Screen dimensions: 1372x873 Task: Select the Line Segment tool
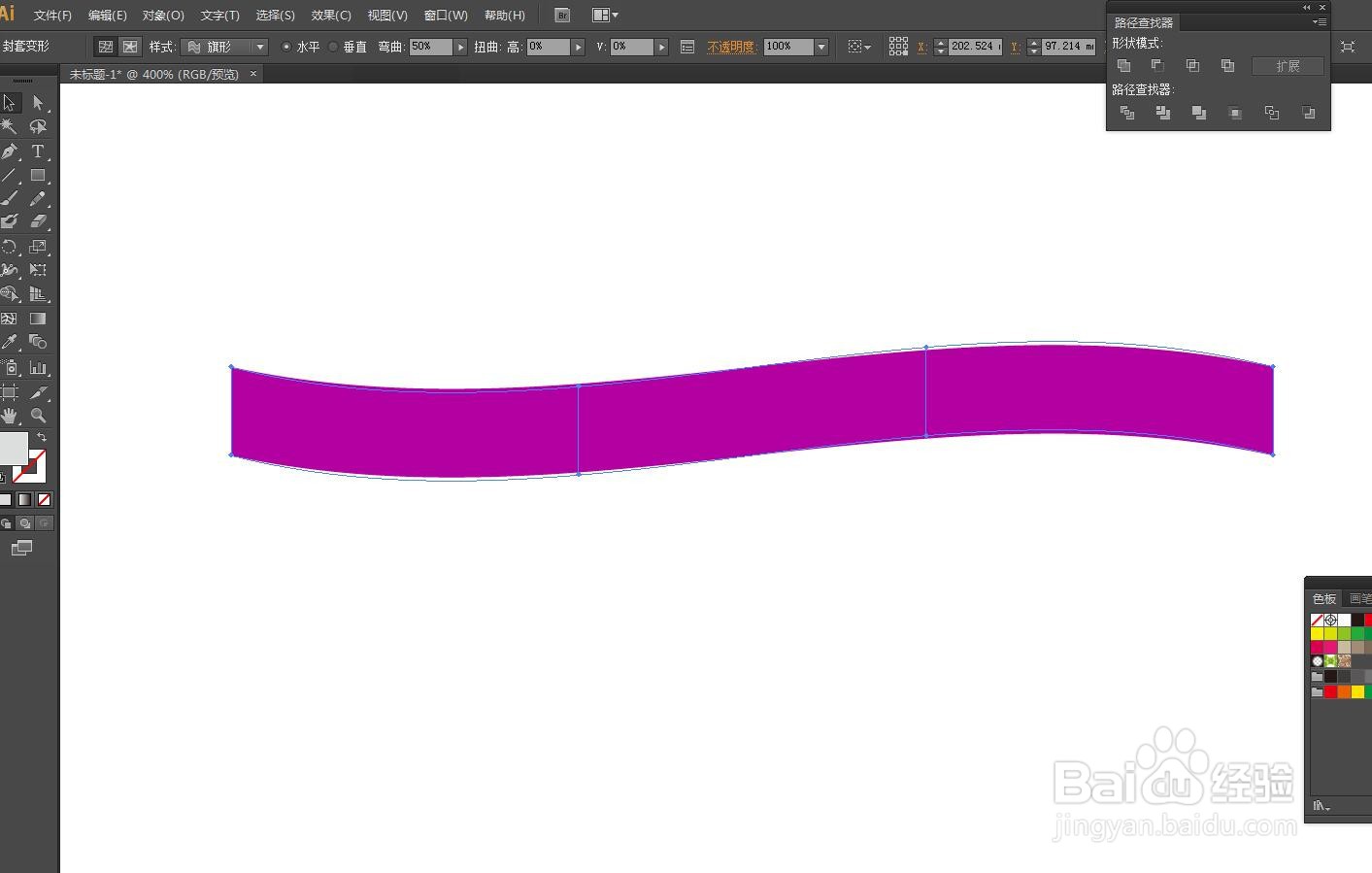[10, 176]
